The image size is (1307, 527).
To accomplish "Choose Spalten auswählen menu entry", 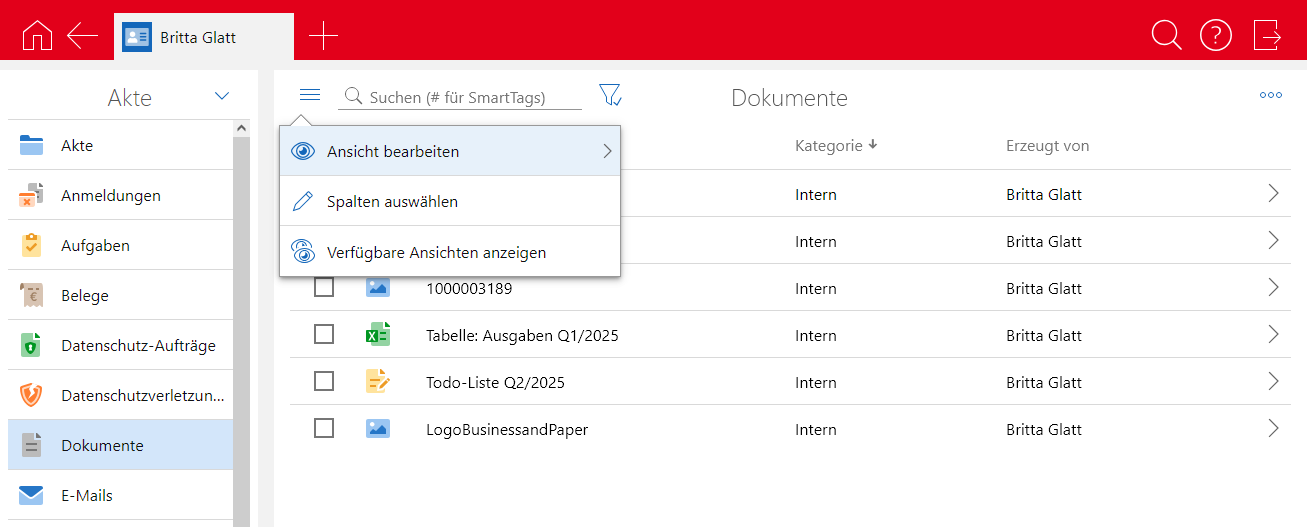I will (392, 202).
